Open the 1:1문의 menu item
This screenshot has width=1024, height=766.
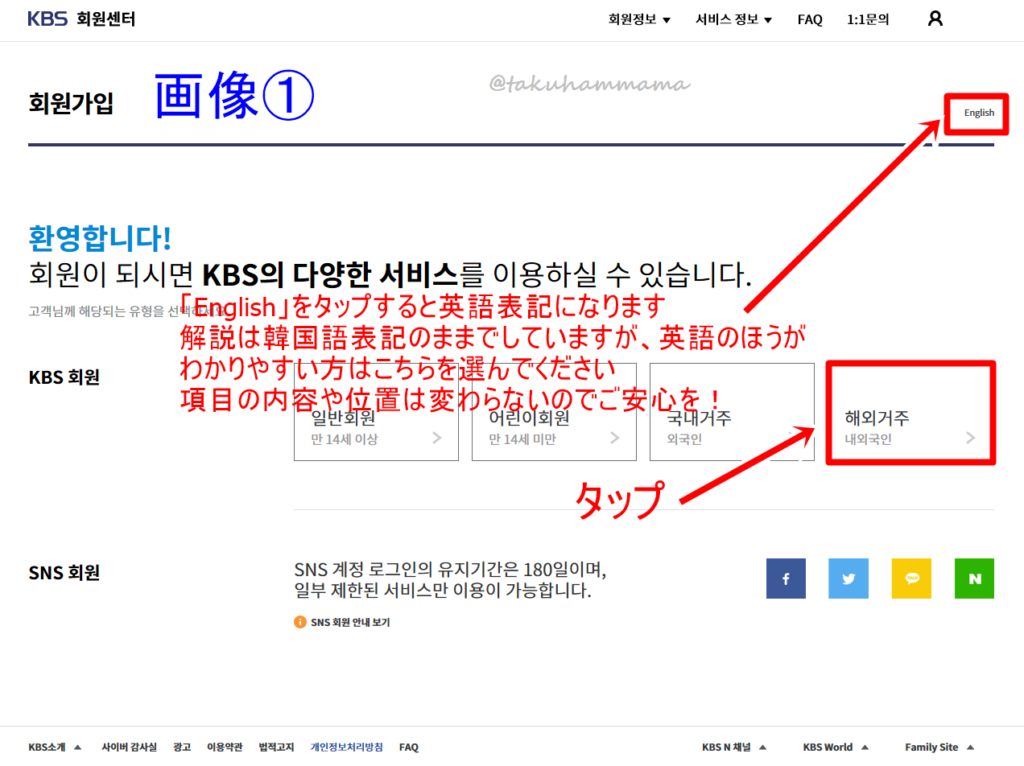pos(867,20)
